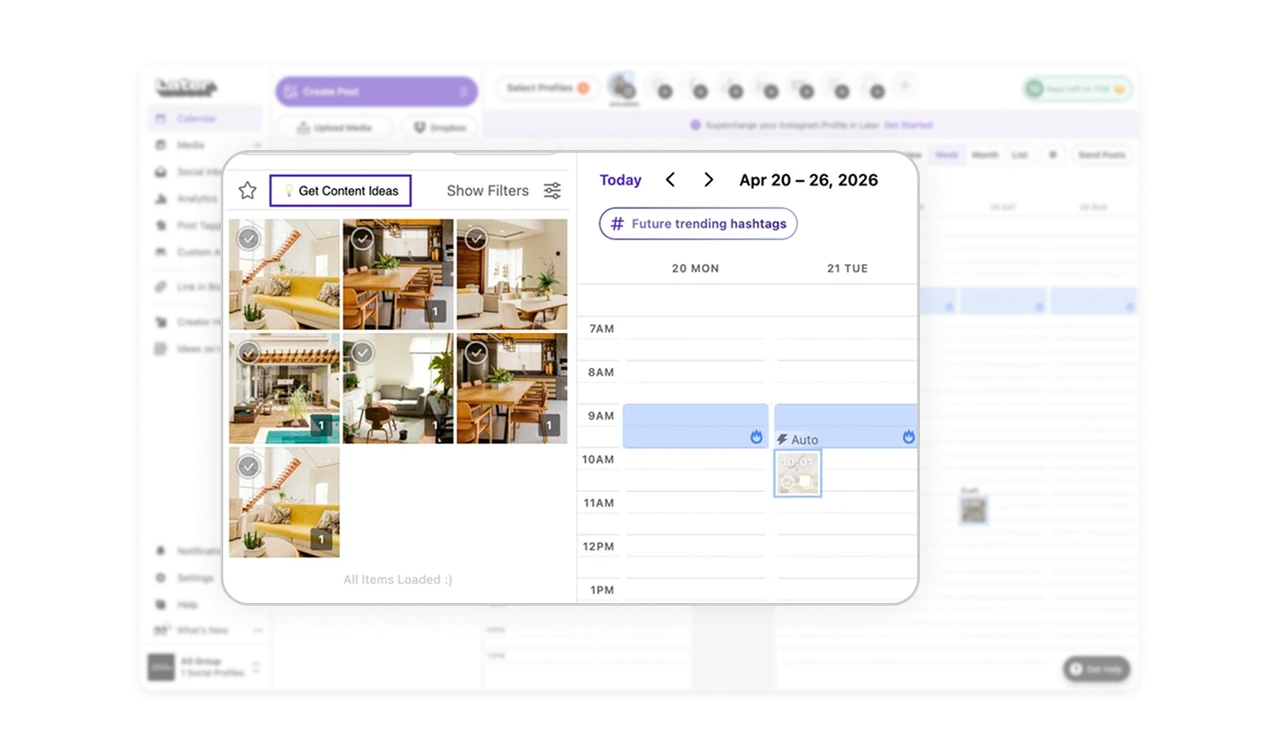This screenshot has width=1280, height=754.
Task: Click usage badge 1 on pool courtyard photo
Action: click(x=321, y=426)
